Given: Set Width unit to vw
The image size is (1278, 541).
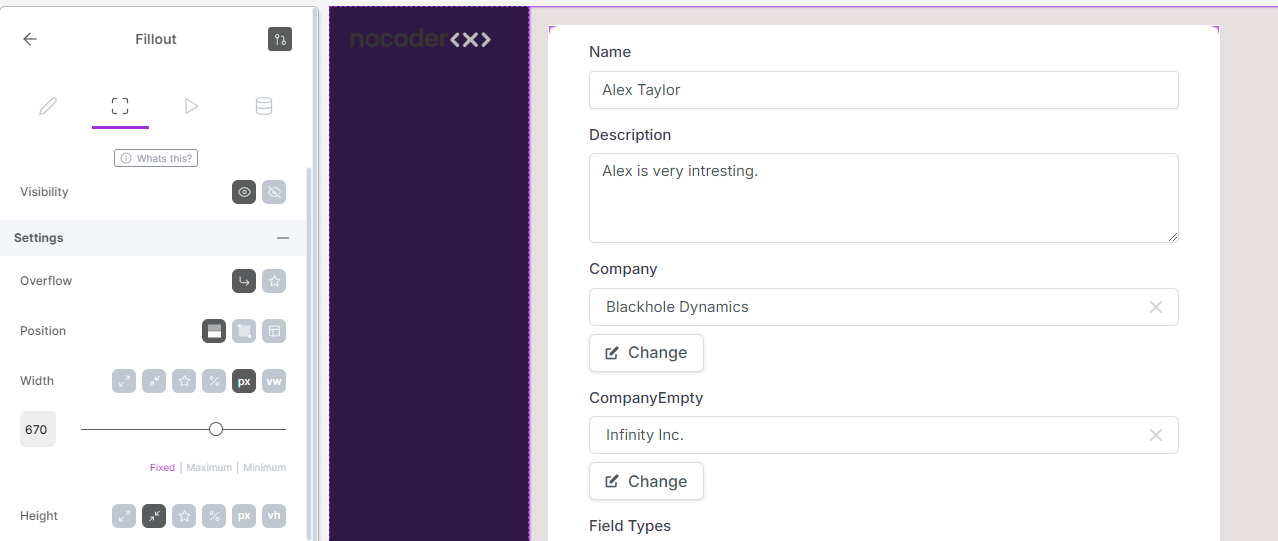Looking at the screenshot, I should (x=274, y=381).
